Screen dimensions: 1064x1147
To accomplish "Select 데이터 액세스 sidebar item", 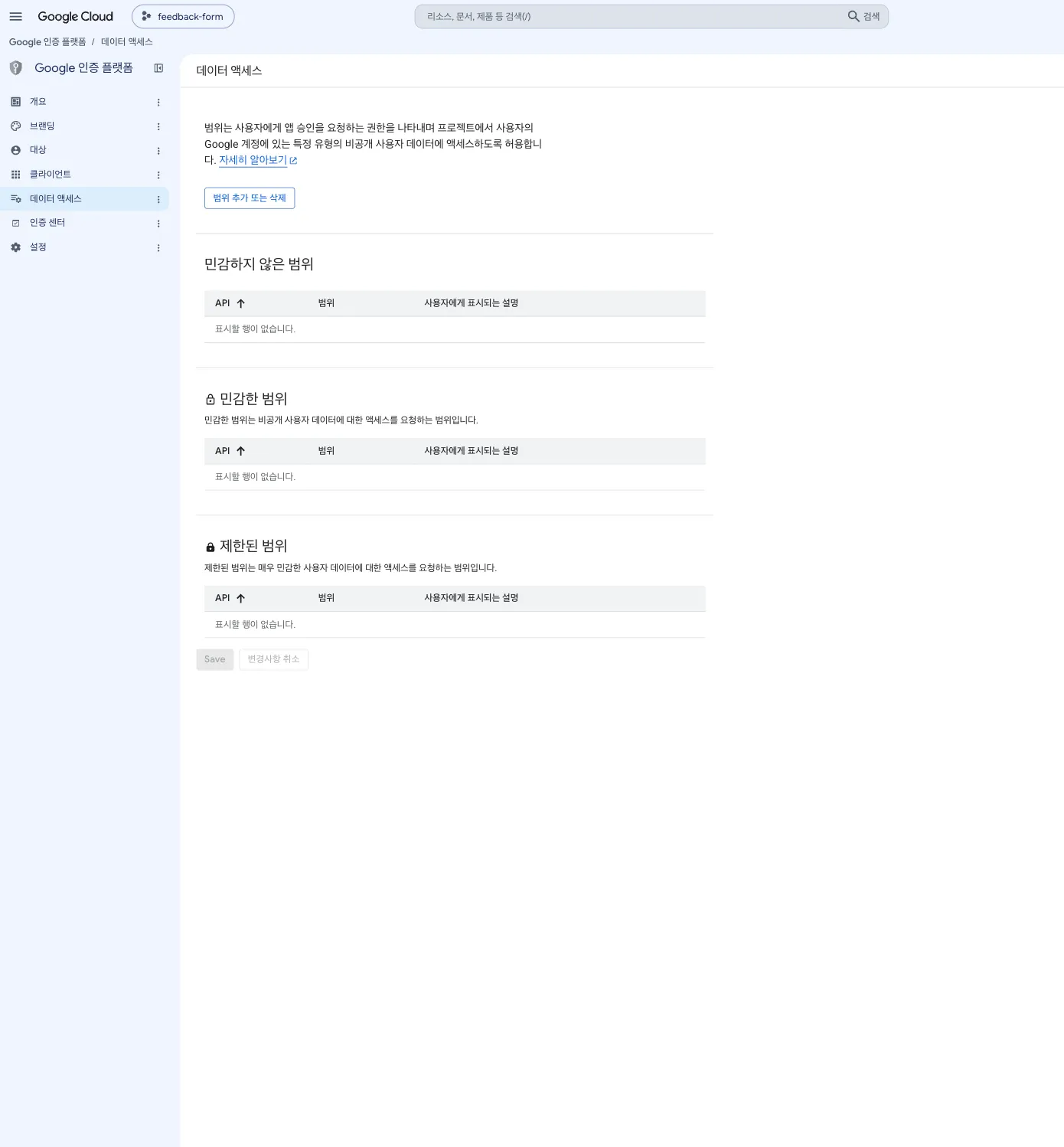I will [x=84, y=199].
